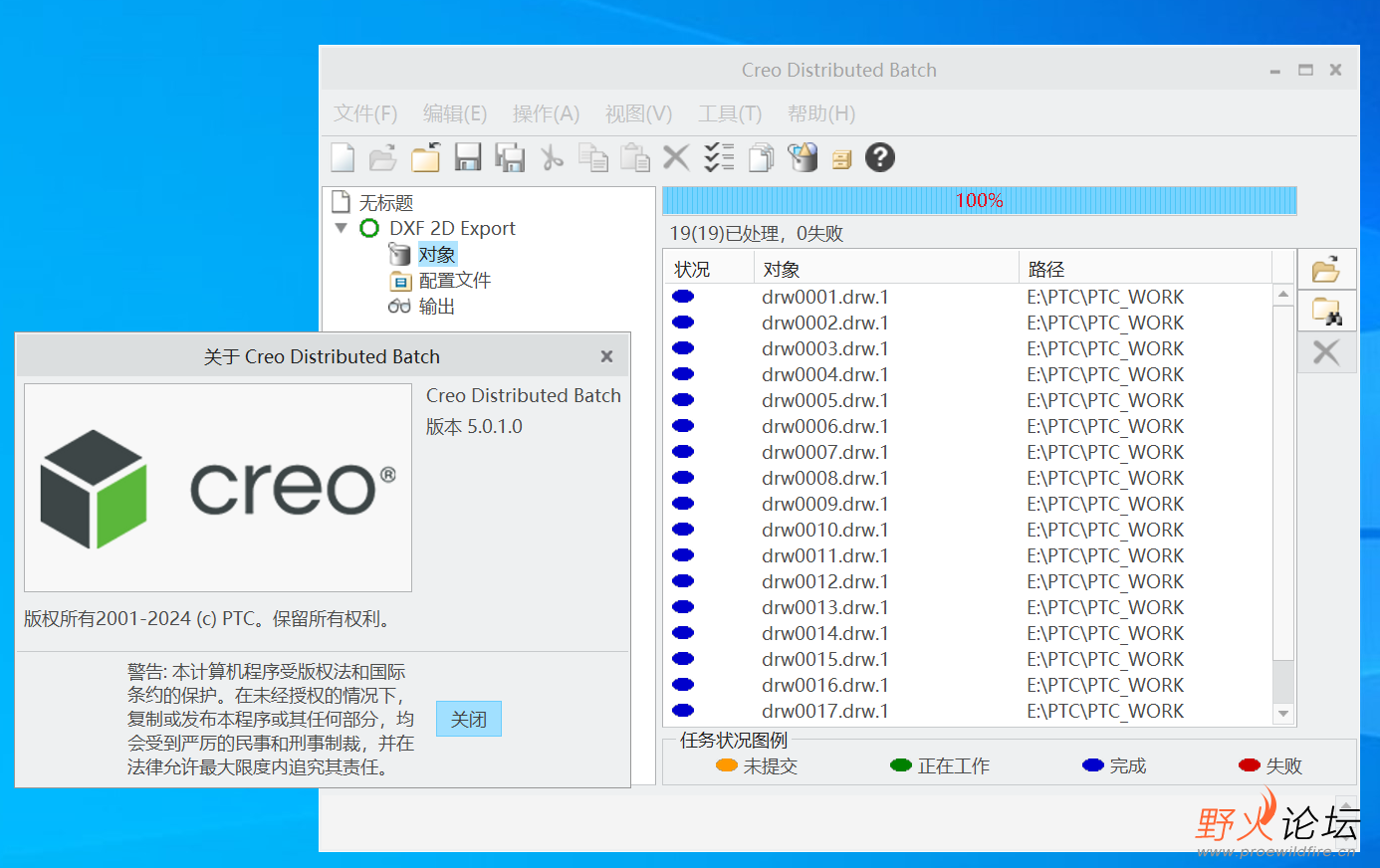This screenshot has width=1380, height=868.
Task: Click the browse-folder search button beside table
Action: (1326, 311)
